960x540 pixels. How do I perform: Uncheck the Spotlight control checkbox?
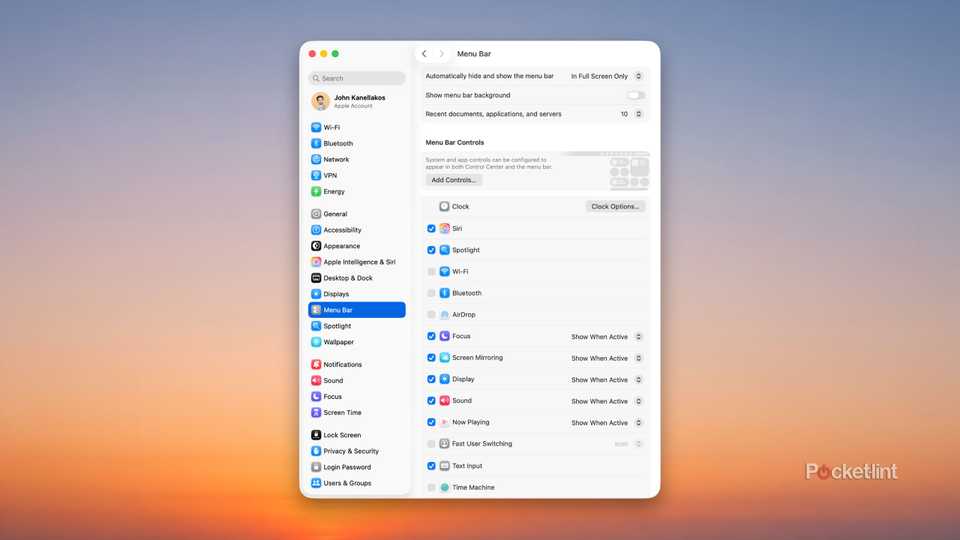coord(431,250)
